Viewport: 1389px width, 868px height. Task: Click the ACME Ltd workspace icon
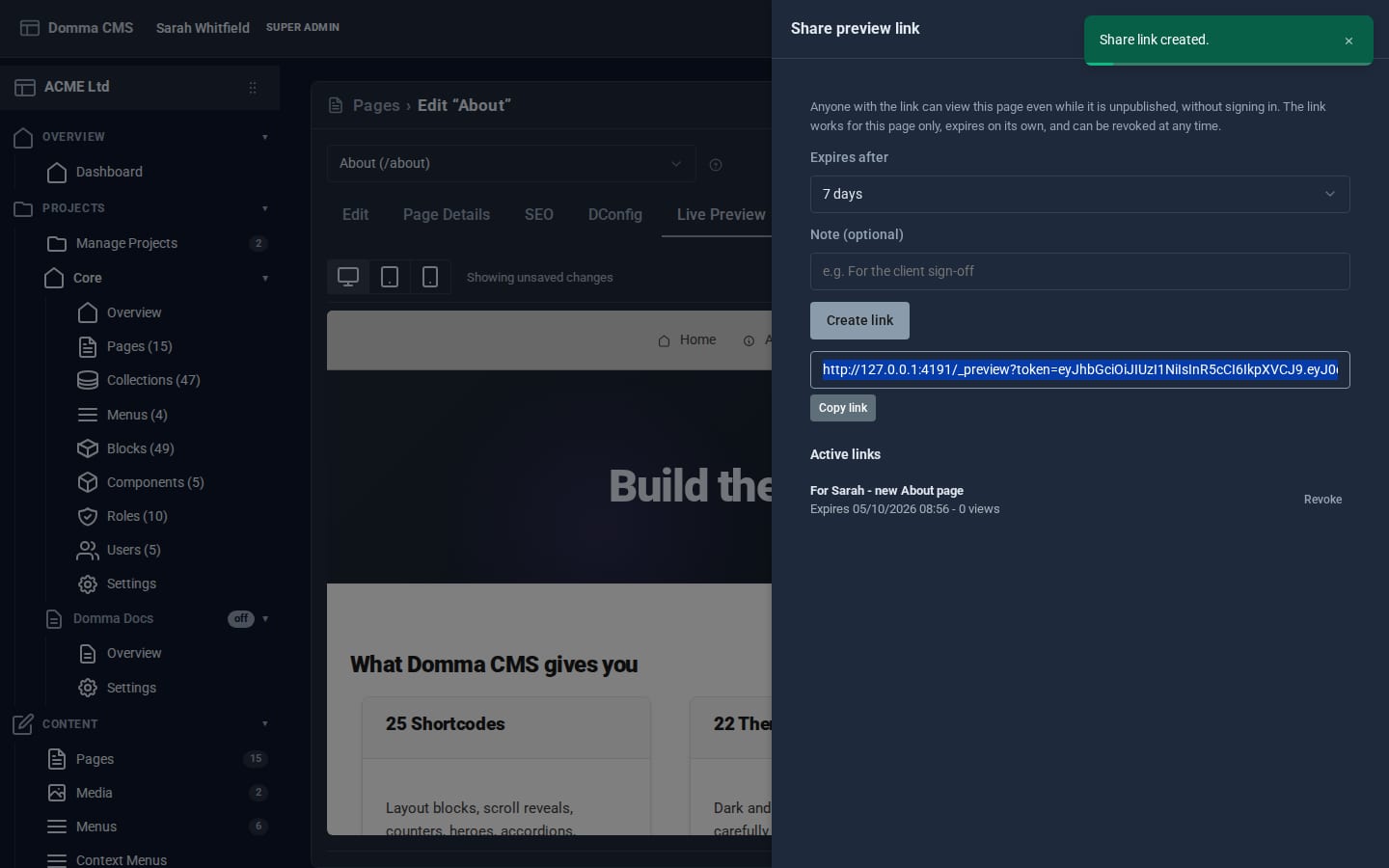25,88
